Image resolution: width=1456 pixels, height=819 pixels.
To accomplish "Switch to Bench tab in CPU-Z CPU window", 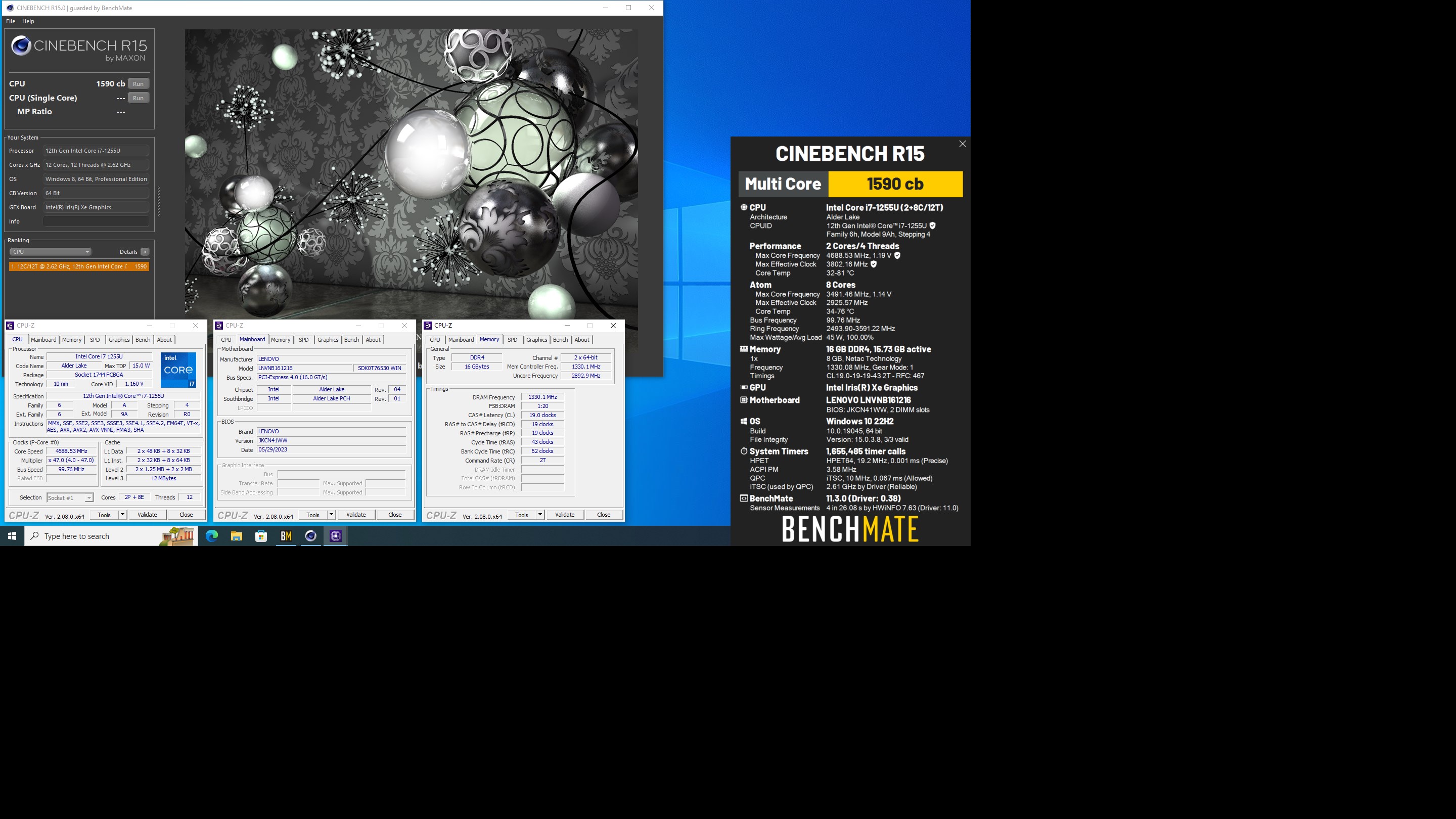I will pos(143,340).
